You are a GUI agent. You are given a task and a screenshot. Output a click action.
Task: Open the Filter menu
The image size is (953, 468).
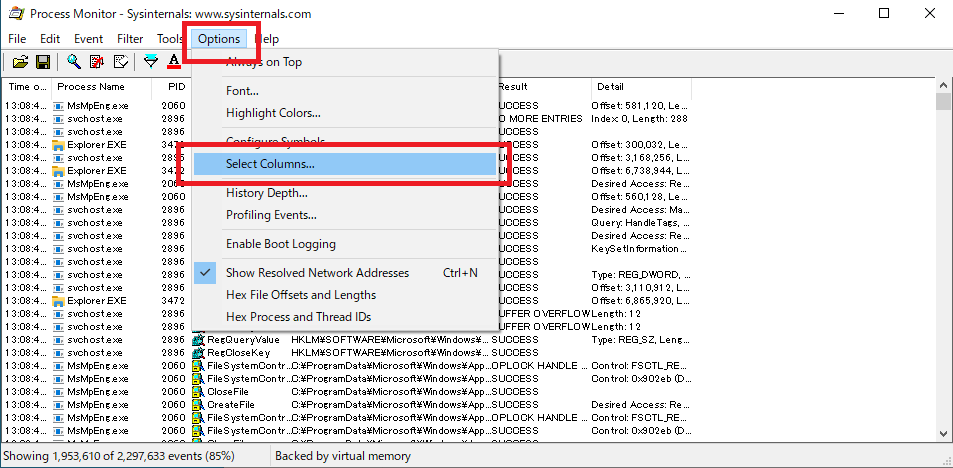[130, 39]
